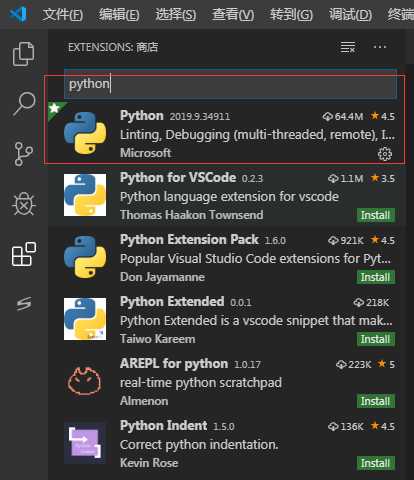Click the 921K download count
The height and width of the screenshot is (480, 414).
tap(346, 240)
